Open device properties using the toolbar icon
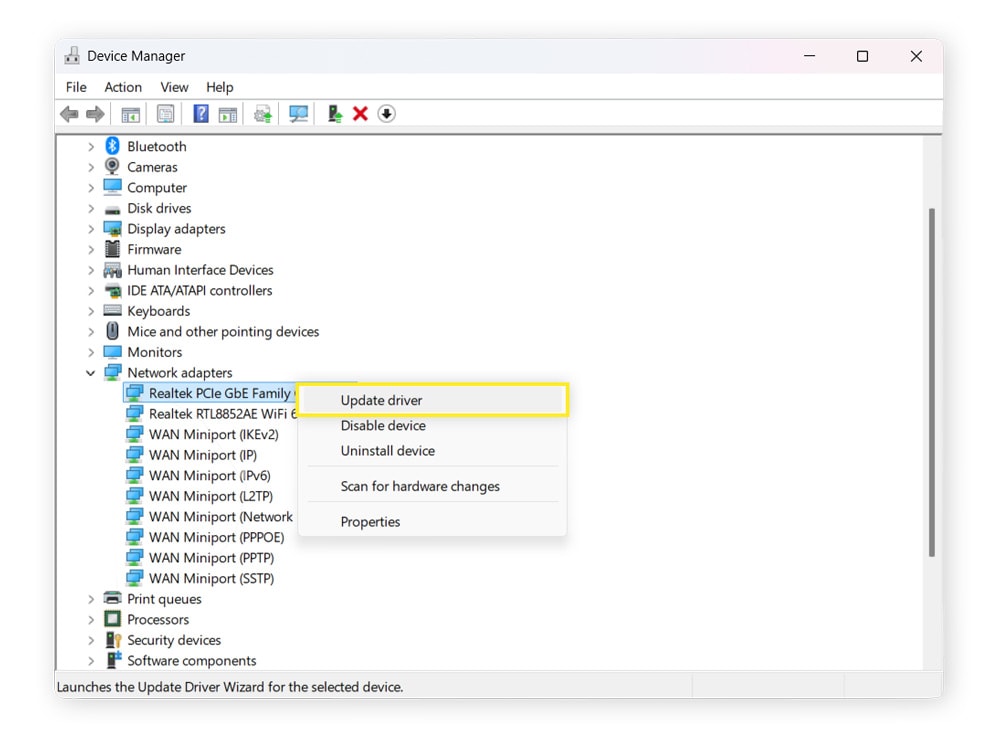This screenshot has width=1000, height=741. click(x=166, y=113)
